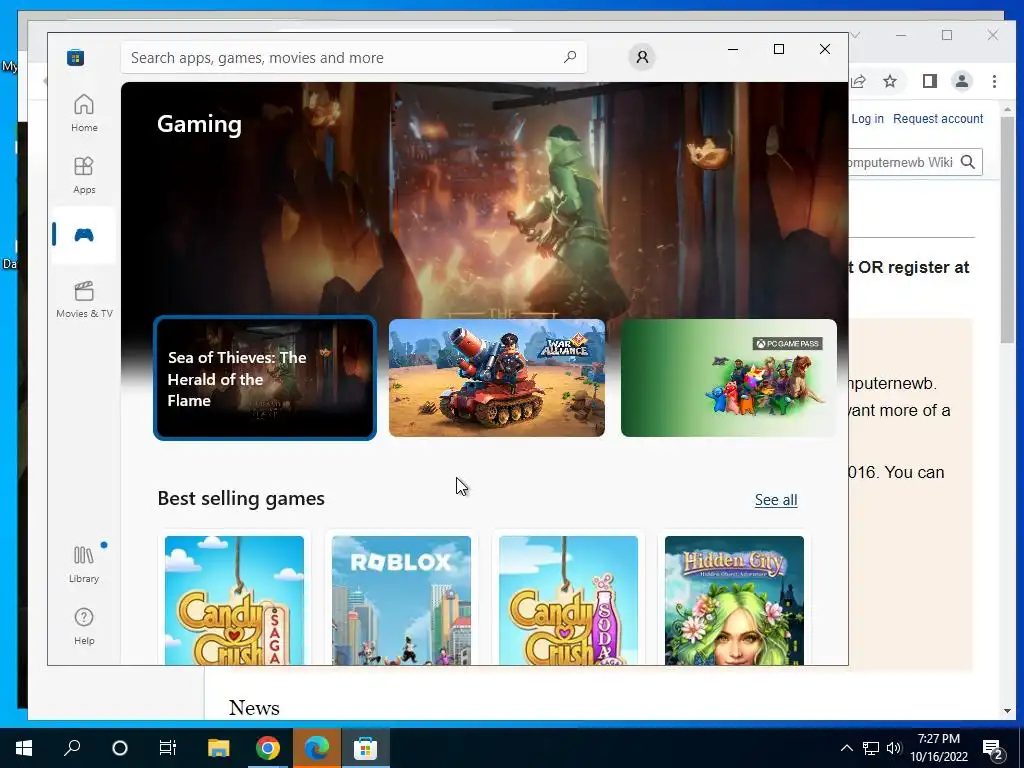Open the Chrome profile avatar

tap(962, 81)
